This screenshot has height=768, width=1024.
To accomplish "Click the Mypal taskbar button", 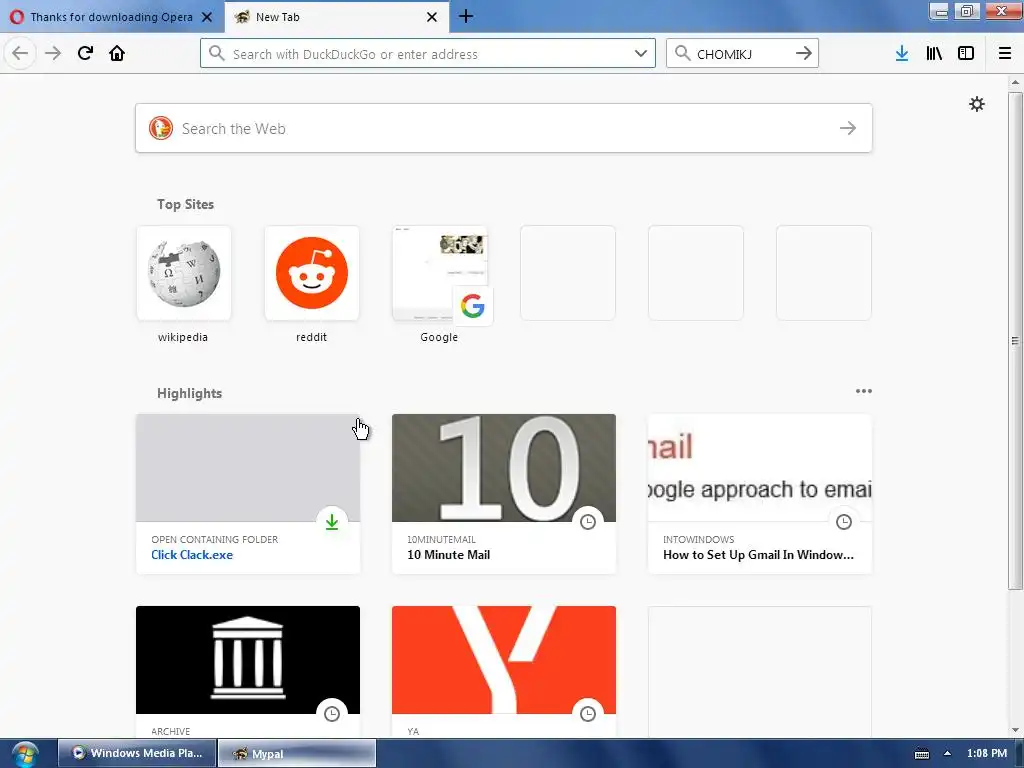I will (296, 753).
